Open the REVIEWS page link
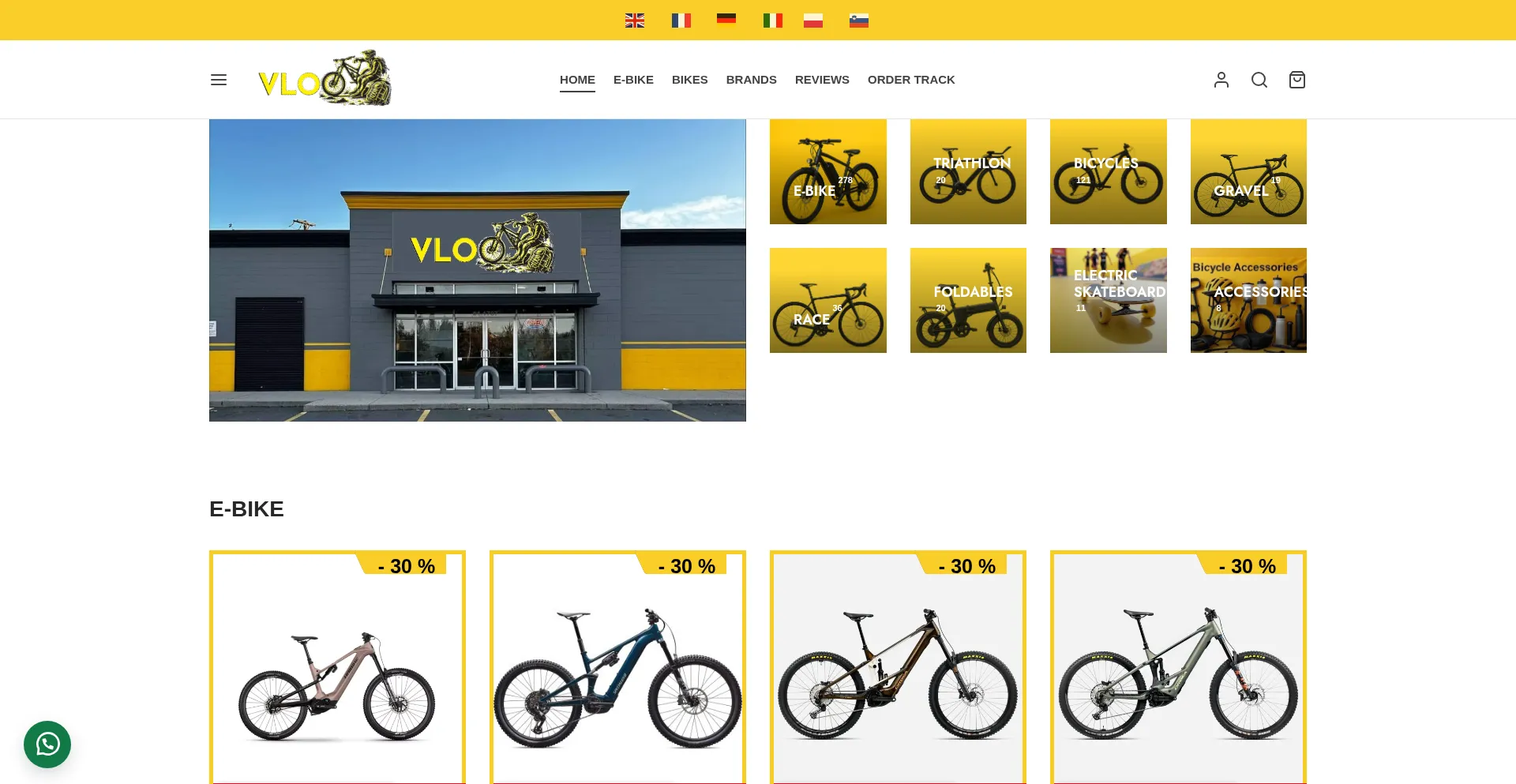Viewport: 1516px width, 784px height. coord(822,80)
